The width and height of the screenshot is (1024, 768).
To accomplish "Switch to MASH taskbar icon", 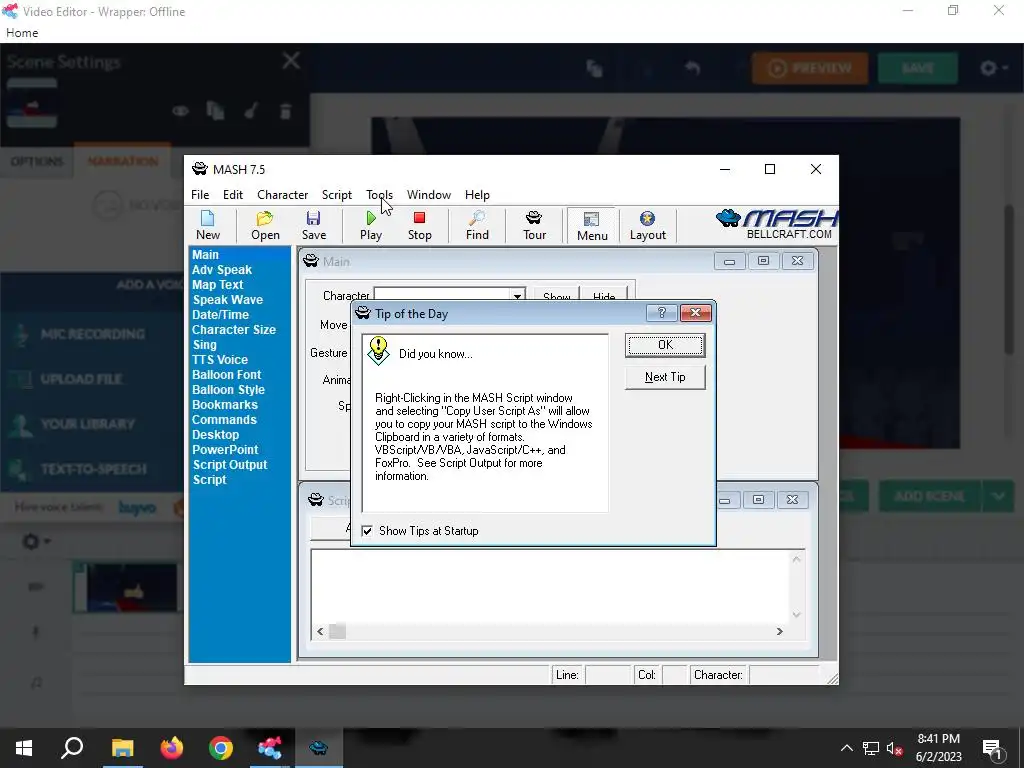I will pyautogui.click(x=319, y=748).
